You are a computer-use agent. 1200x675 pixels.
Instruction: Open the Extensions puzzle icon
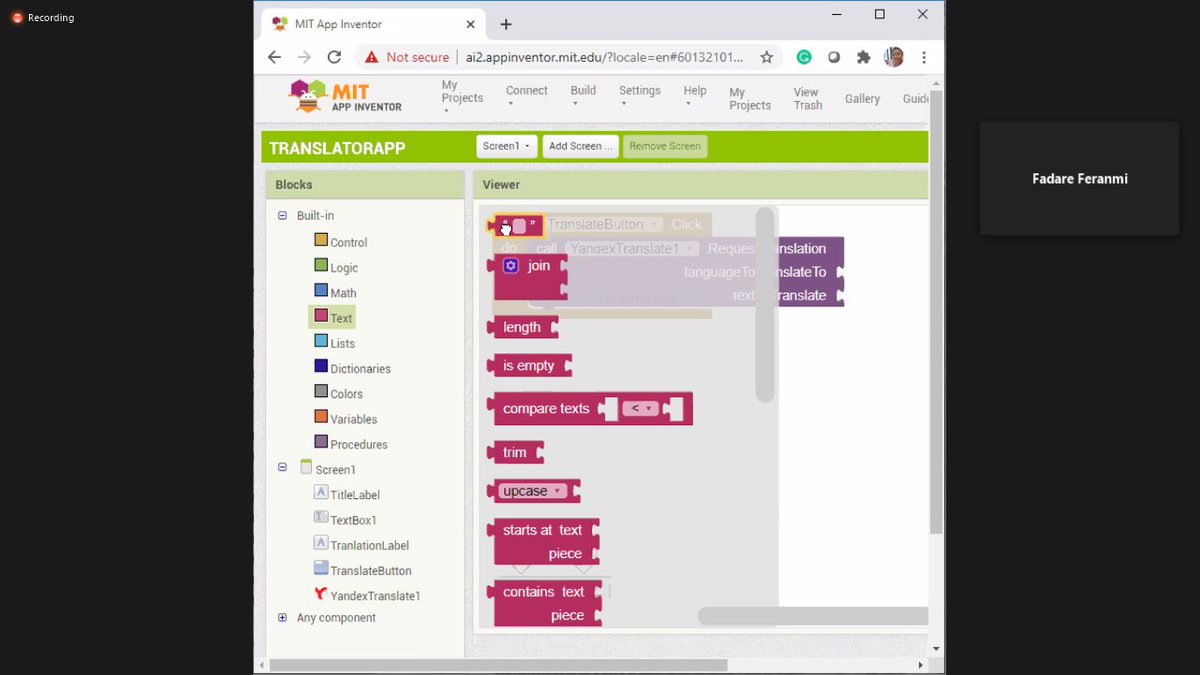(864, 57)
